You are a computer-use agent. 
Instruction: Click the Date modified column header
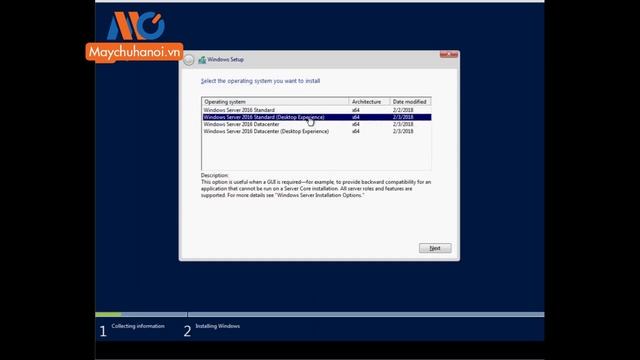[x=410, y=102]
